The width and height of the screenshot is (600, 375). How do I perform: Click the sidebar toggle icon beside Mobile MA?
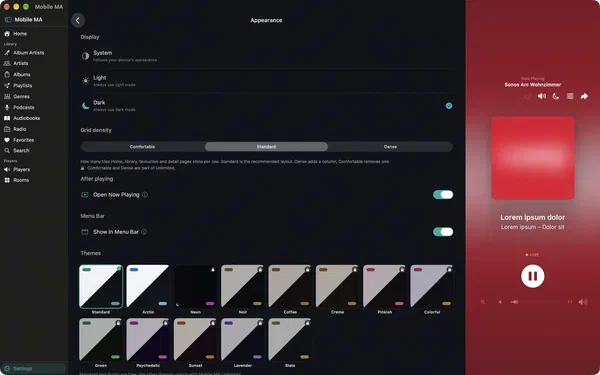pos(8,20)
